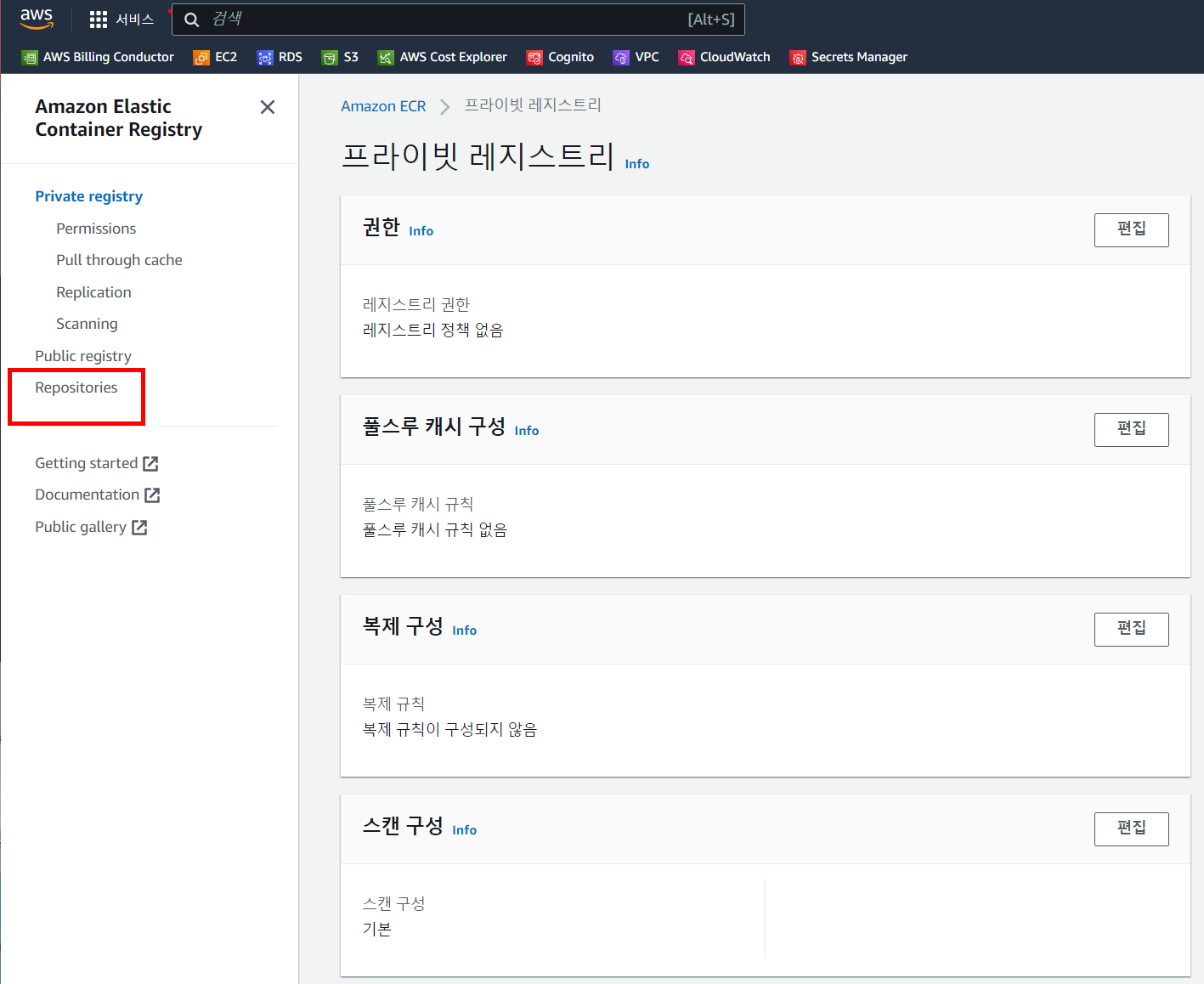The image size is (1204, 984).
Task: Click the 기본 scan configuration value
Action: (377, 929)
